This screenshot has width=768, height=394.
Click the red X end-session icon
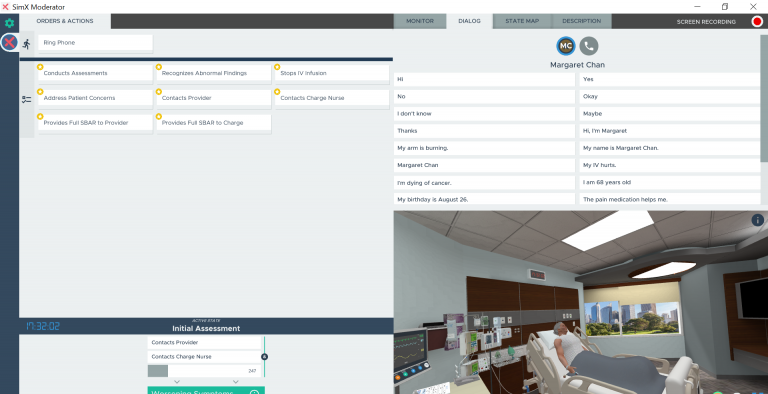point(9,43)
